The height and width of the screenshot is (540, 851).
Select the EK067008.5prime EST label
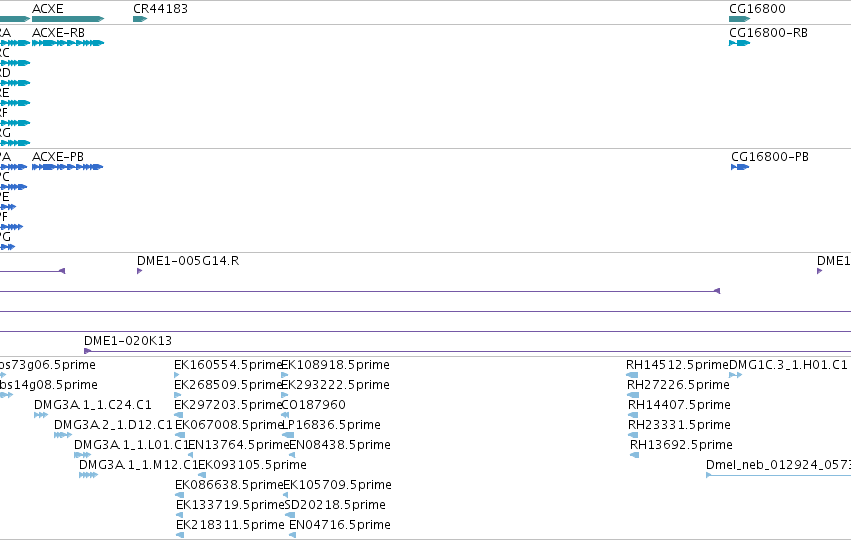click(230, 425)
